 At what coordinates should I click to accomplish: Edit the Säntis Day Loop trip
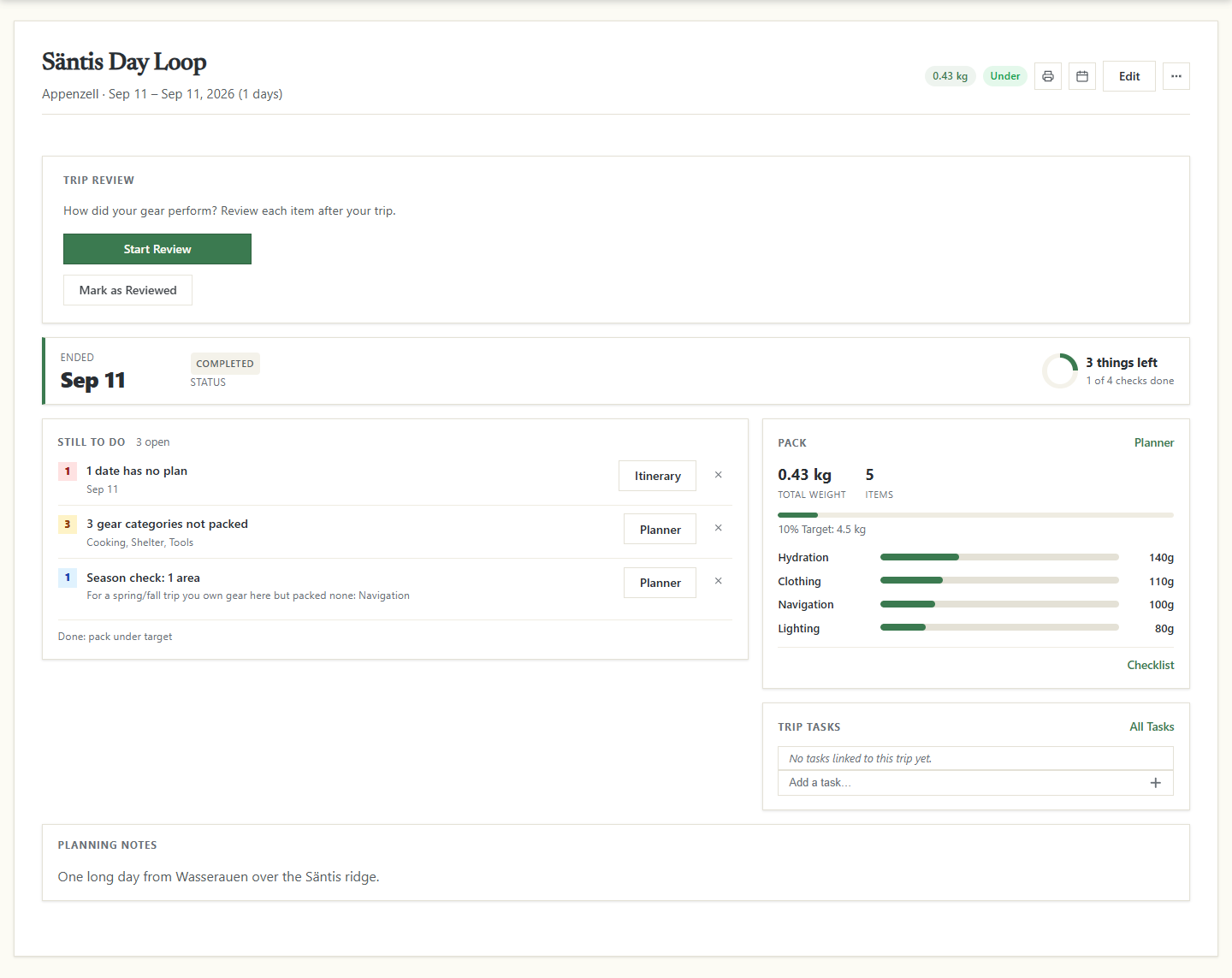(x=1129, y=76)
